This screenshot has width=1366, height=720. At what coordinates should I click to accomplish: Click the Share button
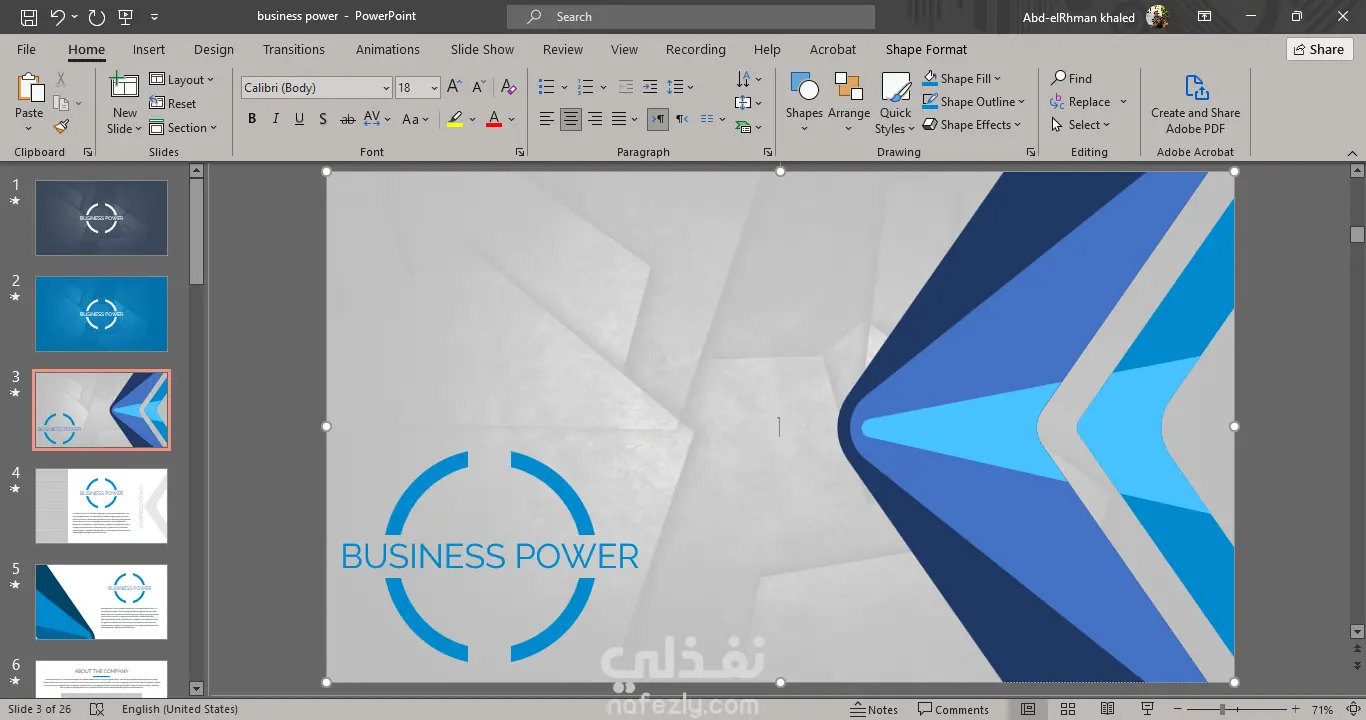click(x=1319, y=49)
